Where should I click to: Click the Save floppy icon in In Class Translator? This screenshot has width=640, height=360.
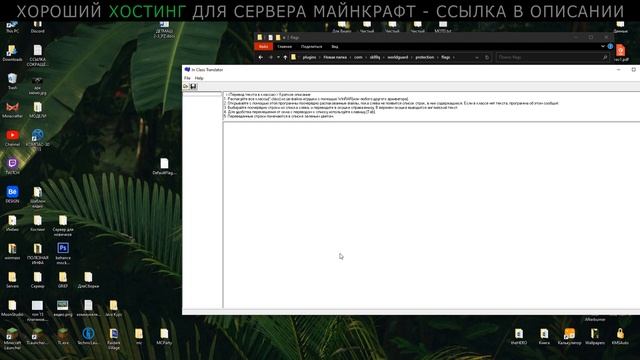[193, 87]
